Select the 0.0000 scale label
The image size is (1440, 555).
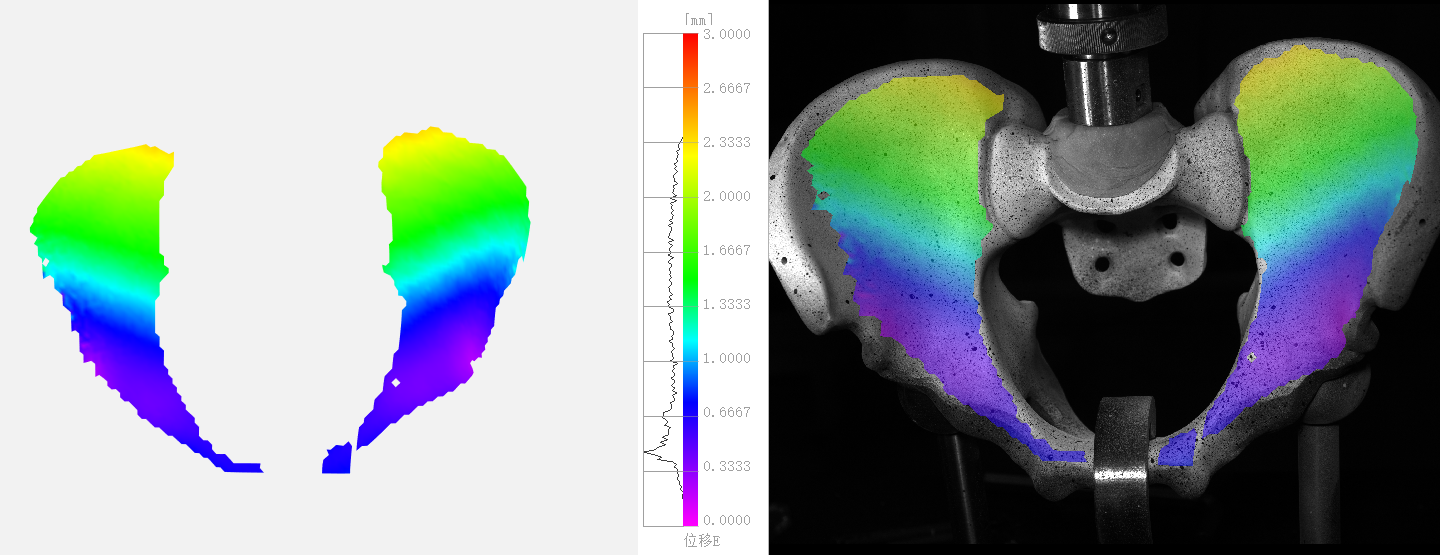[x=728, y=520]
